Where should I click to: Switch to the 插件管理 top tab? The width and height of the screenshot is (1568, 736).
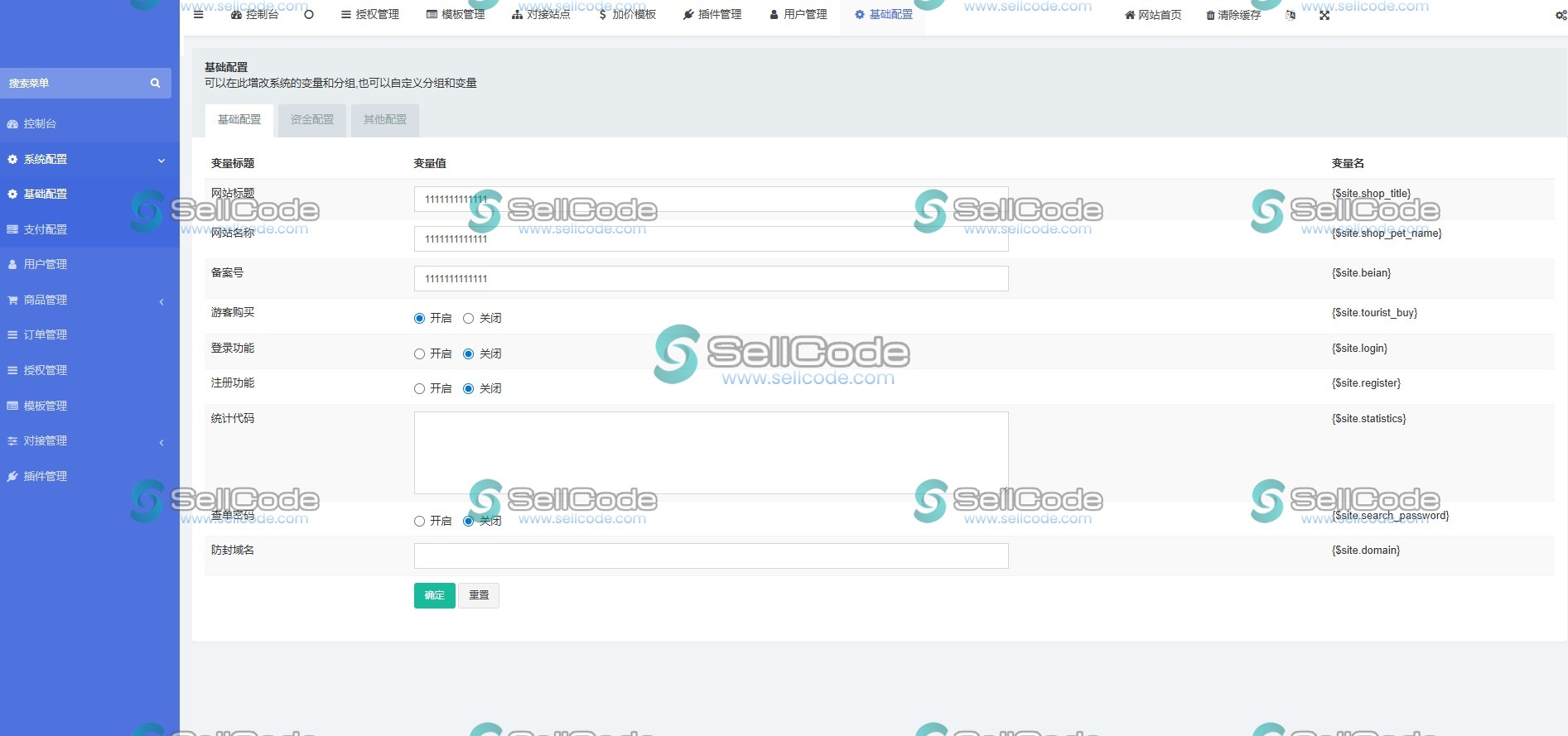point(712,14)
